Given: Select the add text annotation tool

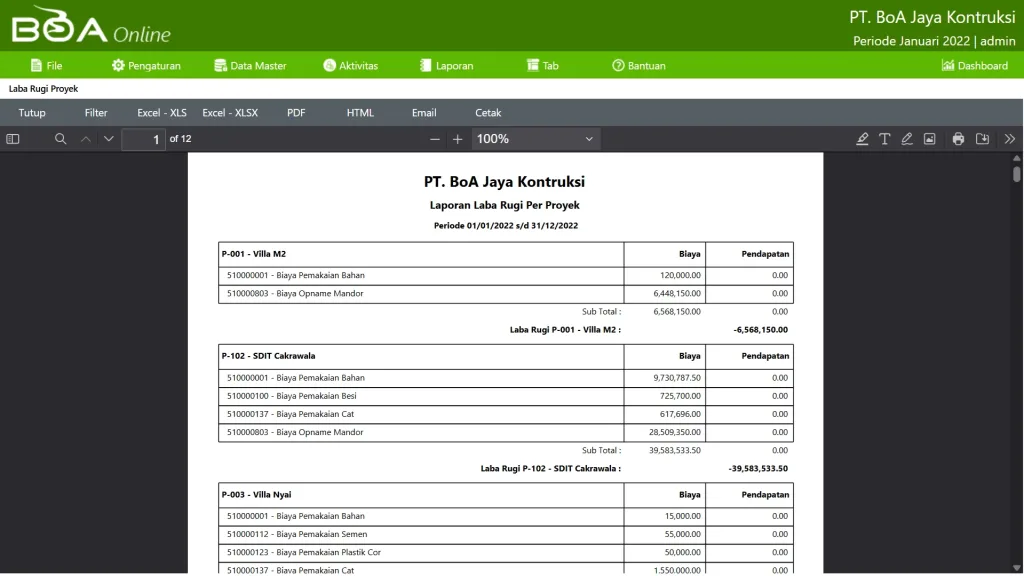Looking at the screenshot, I should [x=885, y=139].
